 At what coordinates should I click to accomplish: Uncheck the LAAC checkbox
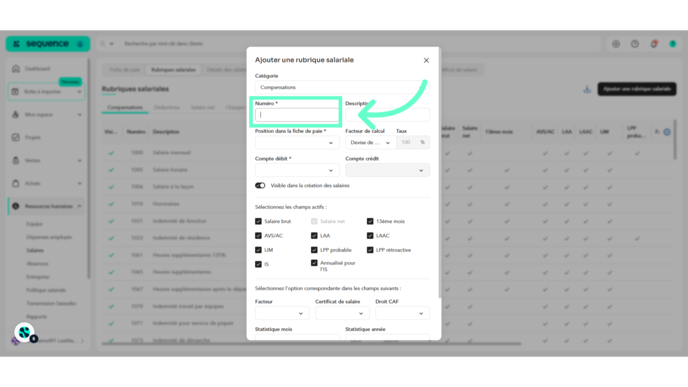370,236
